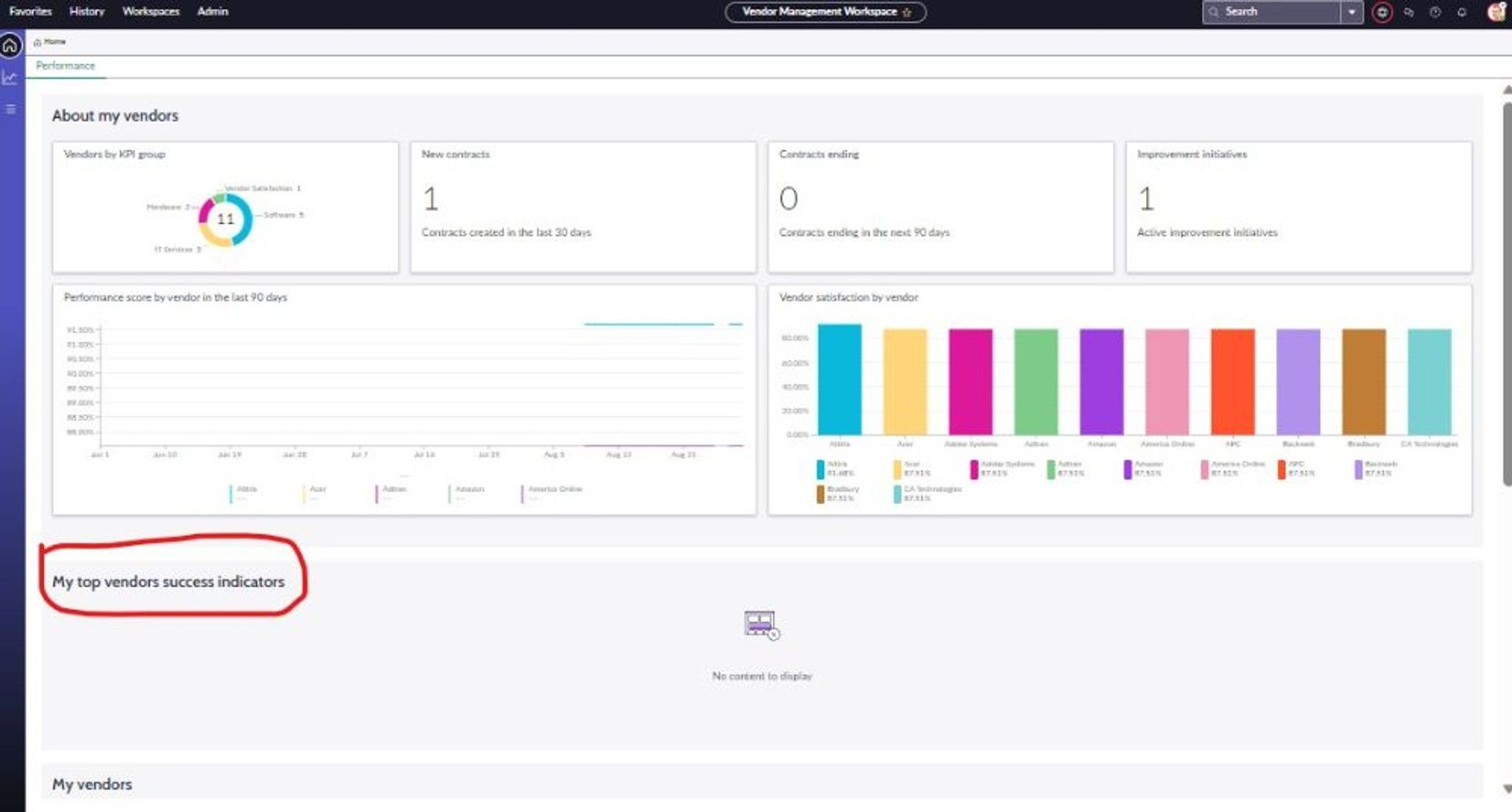This screenshot has height=812, width=1512.
Task: Open the analytics chart icon in sidebar
Action: tap(10, 78)
